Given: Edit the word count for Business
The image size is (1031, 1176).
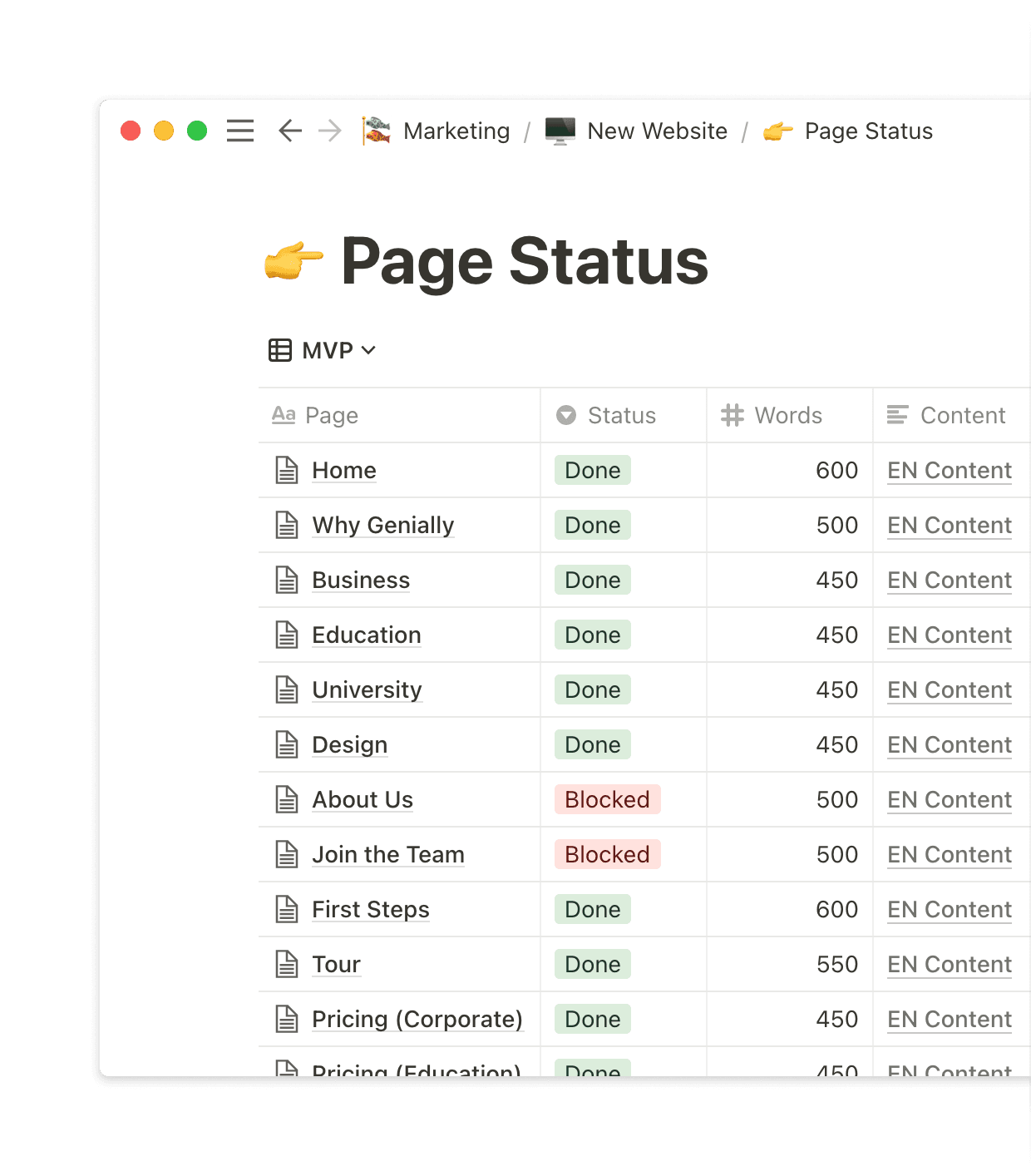Looking at the screenshot, I should point(835,580).
